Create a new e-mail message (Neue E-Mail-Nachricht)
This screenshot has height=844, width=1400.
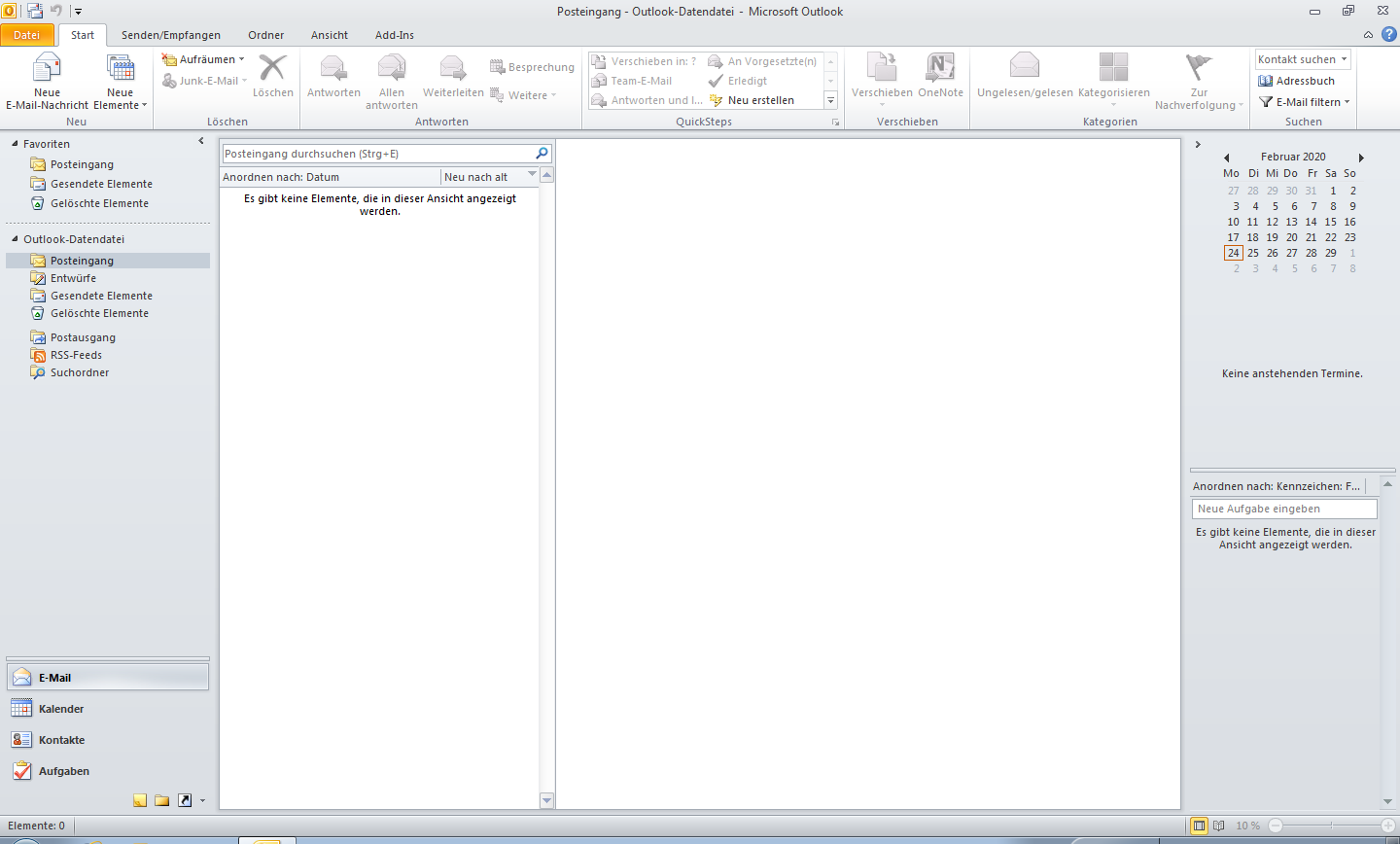click(47, 81)
